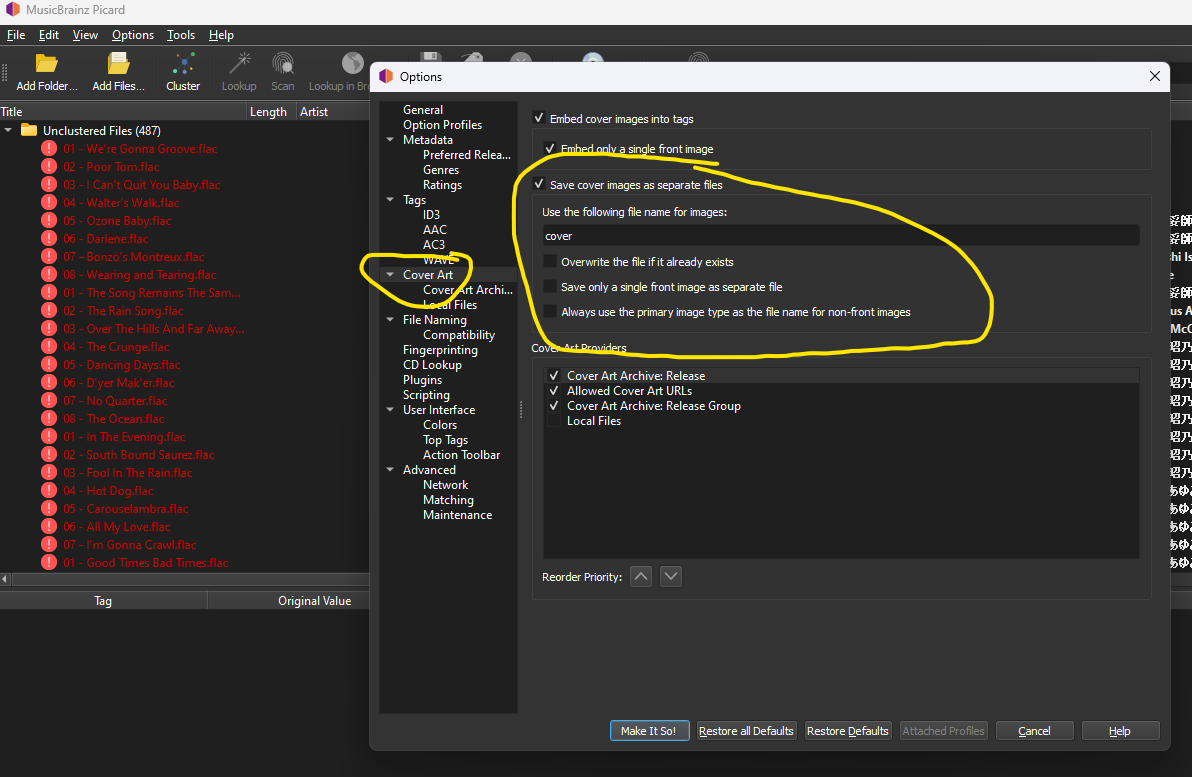Click the Lookup wand icon
Viewport: 1192px width, 777px height.
coord(239,65)
